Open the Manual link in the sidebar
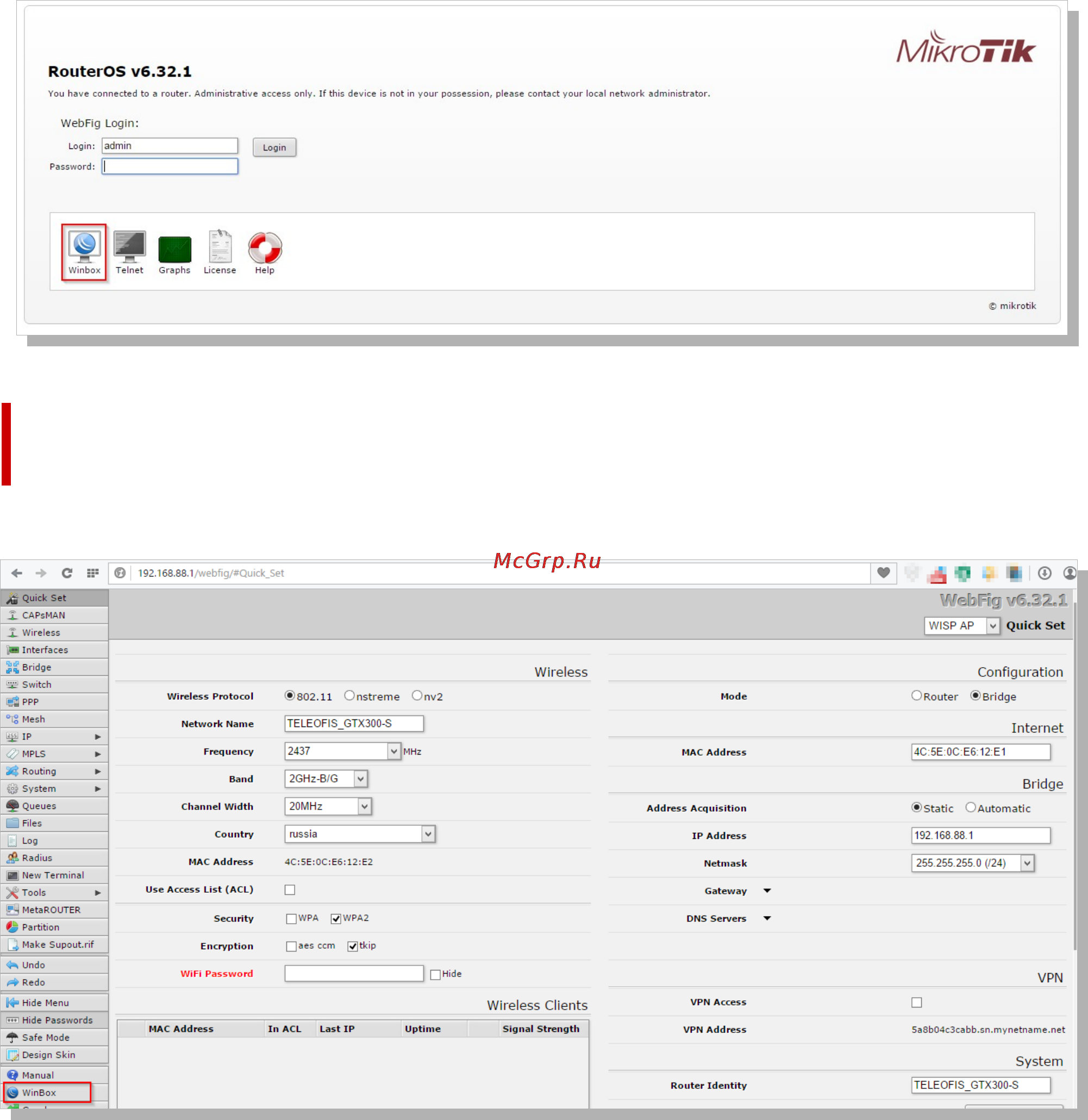The image size is (1088, 1120). tap(54, 1075)
